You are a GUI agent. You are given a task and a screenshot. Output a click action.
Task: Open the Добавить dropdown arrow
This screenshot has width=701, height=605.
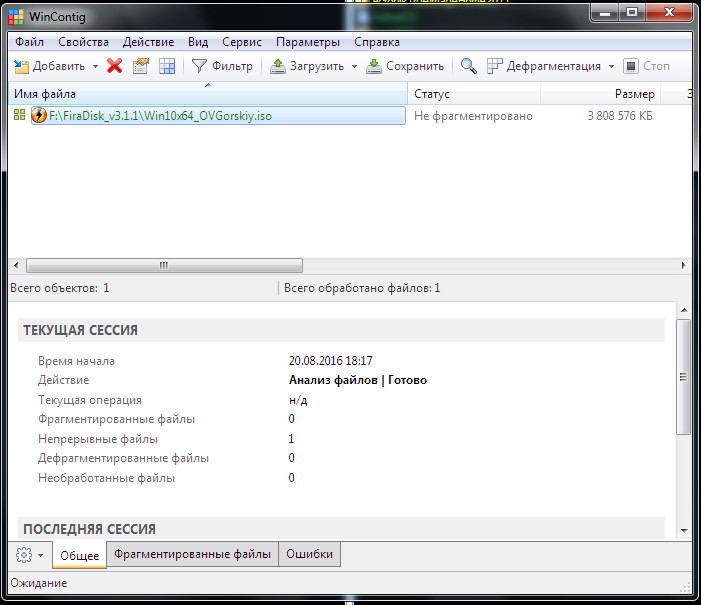[x=95, y=67]
